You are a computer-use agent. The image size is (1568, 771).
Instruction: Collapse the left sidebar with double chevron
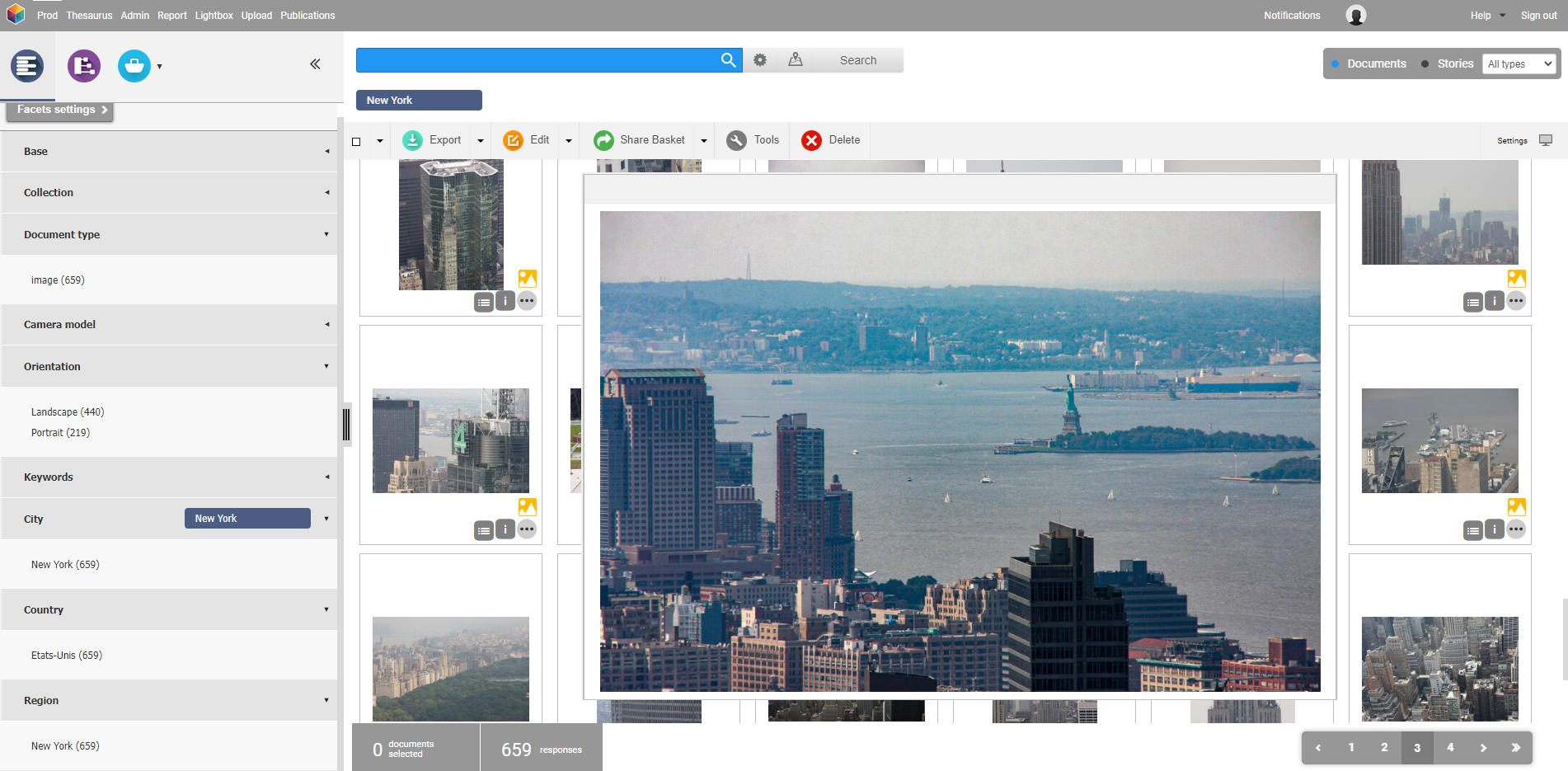coord(315,64)
